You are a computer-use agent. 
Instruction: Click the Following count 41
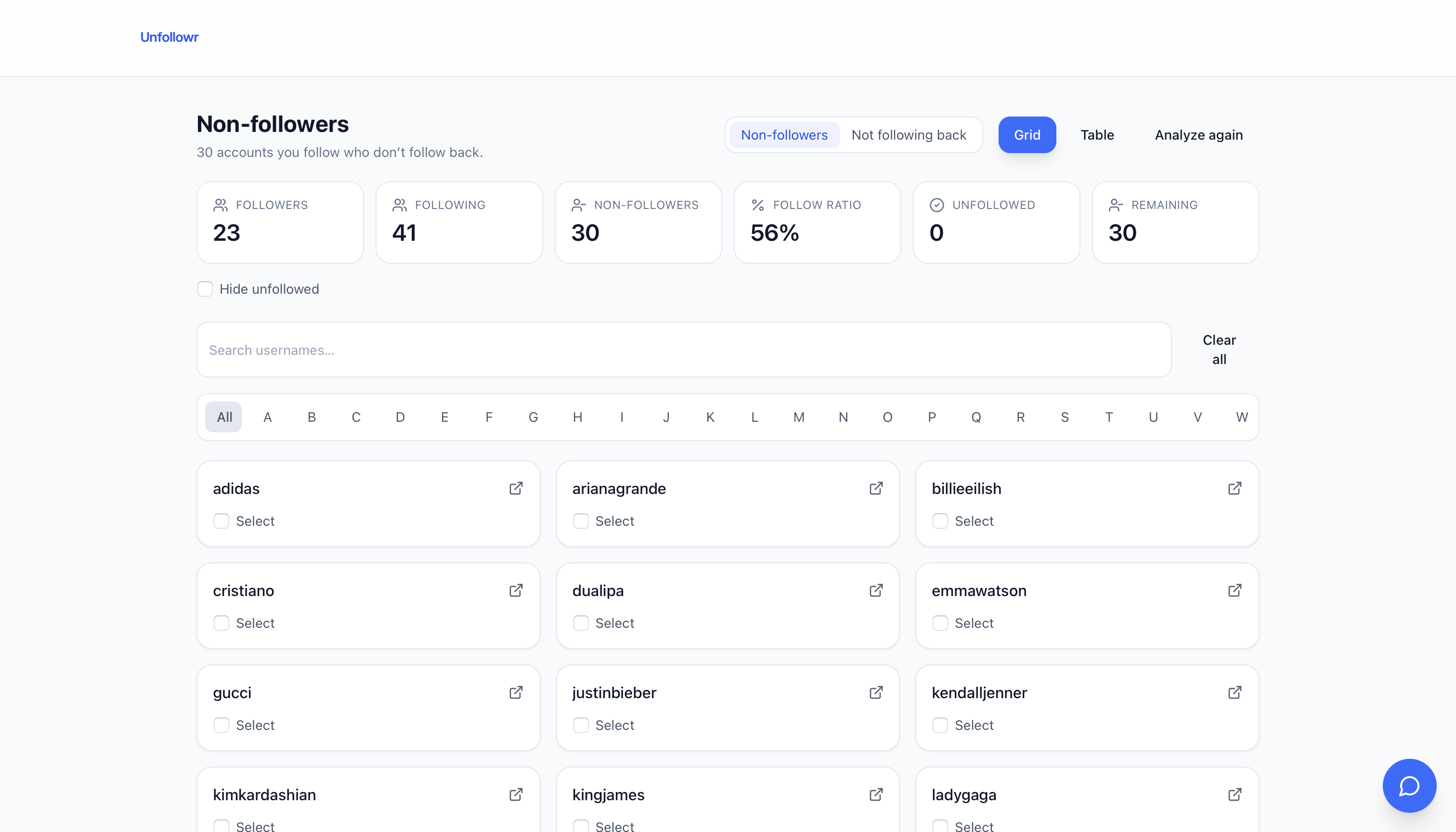coord(404,233)
